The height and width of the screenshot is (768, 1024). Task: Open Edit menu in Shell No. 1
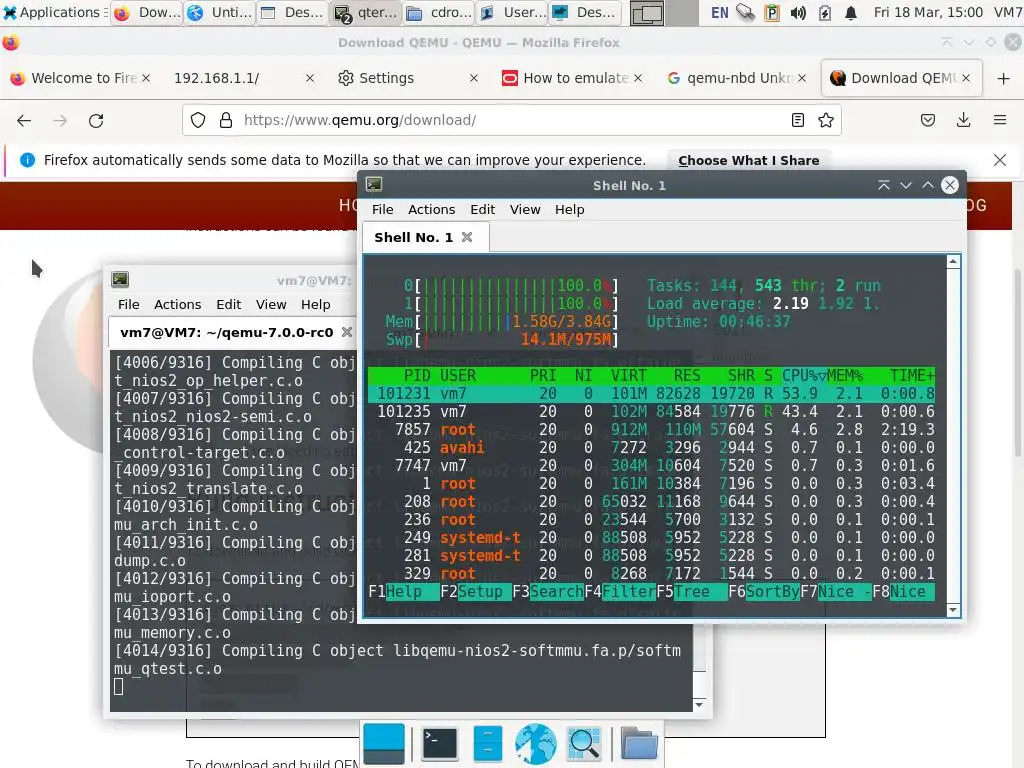coord(482,210)
